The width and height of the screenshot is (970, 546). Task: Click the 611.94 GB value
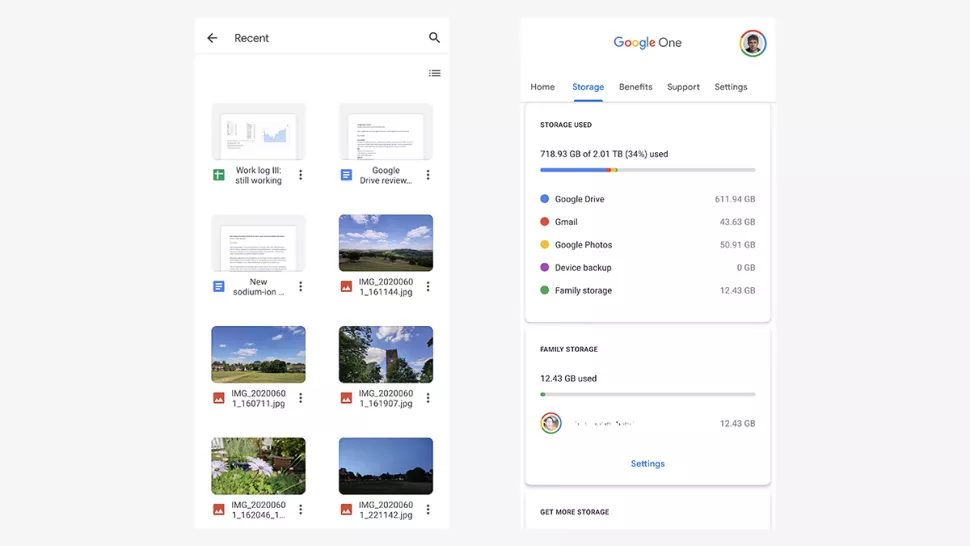(735, 199)
